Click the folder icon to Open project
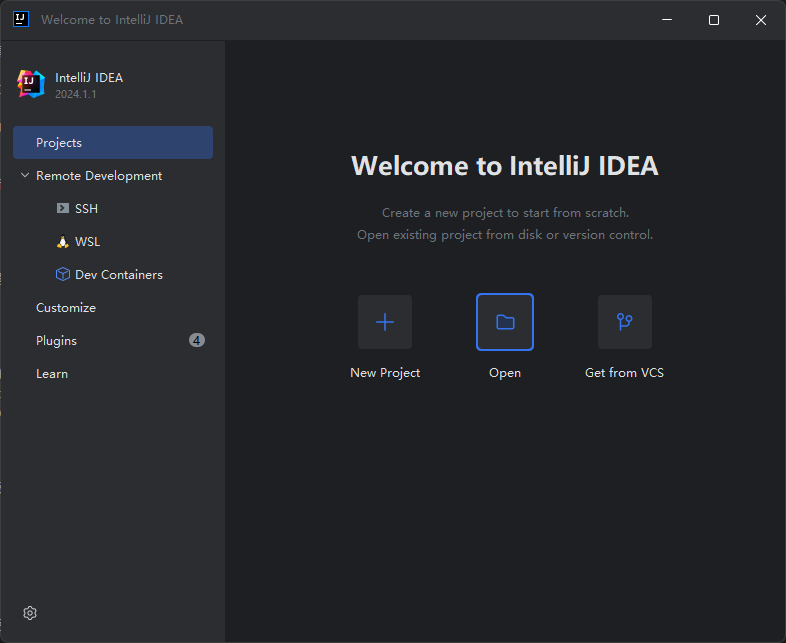786x643 pixels. [x=505, y=322]
